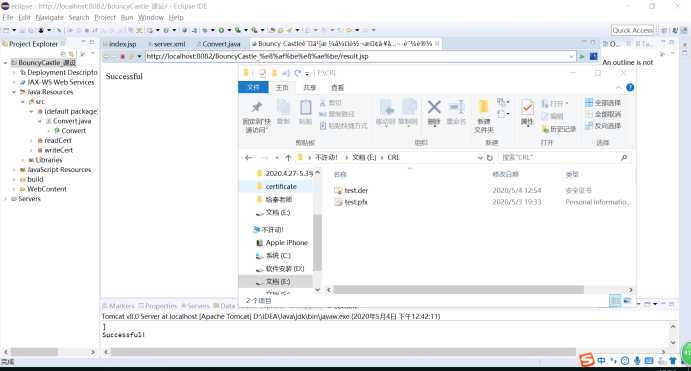Collapse the BouncyCastle project tree node
The height and width of the screenshot is (371, 691).
click(x=5, y=63)
